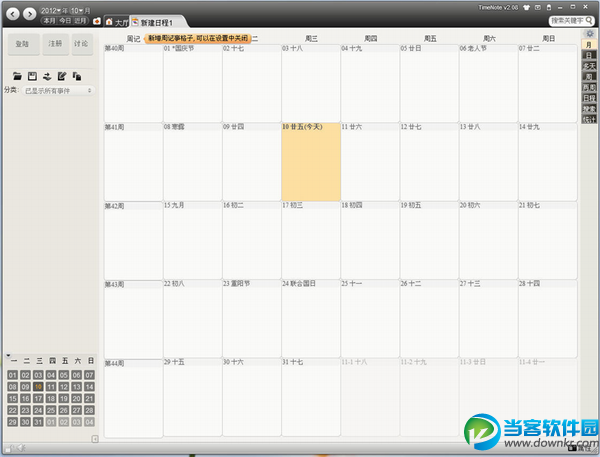This screenshot has width=600, height=457.
Task: Open the 搜索 search view tab
Action: point(589,109)
